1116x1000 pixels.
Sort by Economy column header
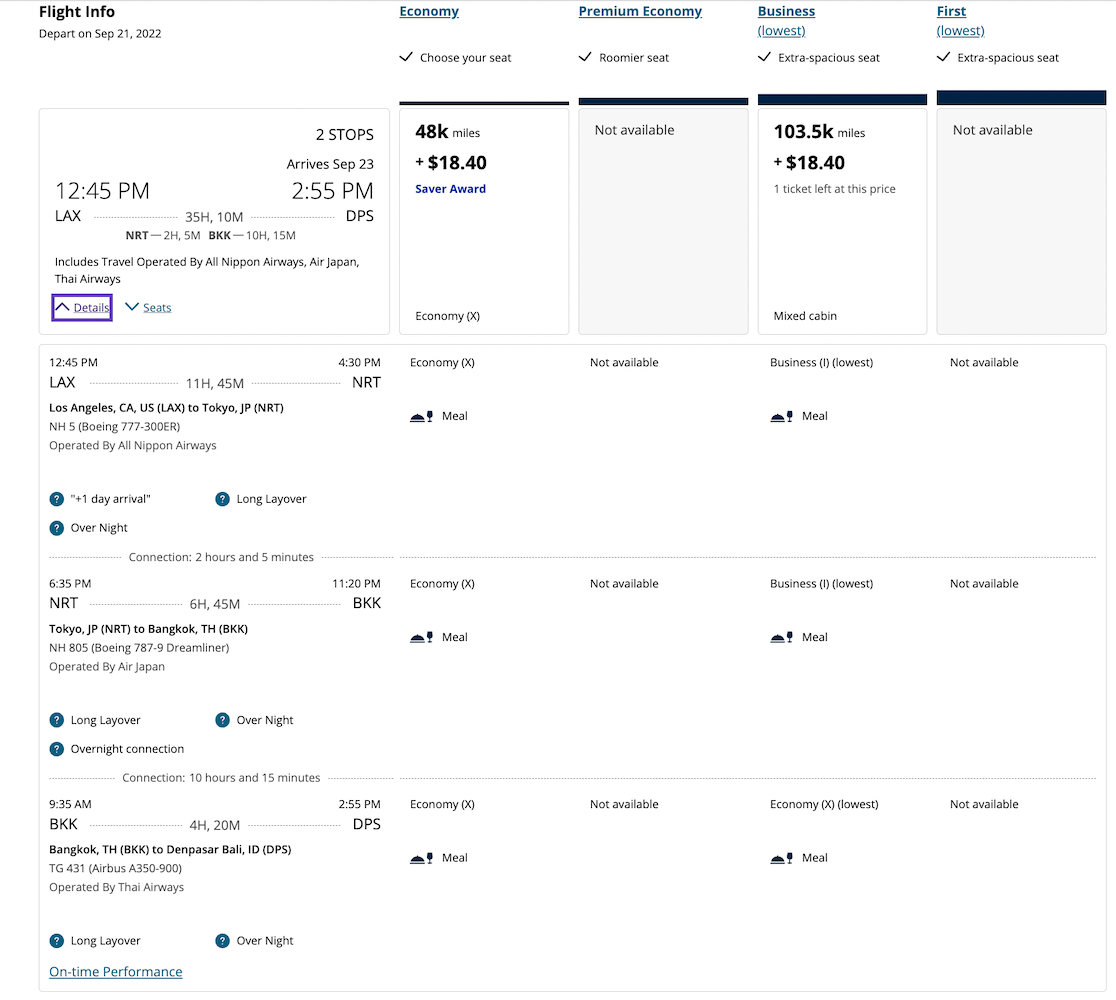429,12
